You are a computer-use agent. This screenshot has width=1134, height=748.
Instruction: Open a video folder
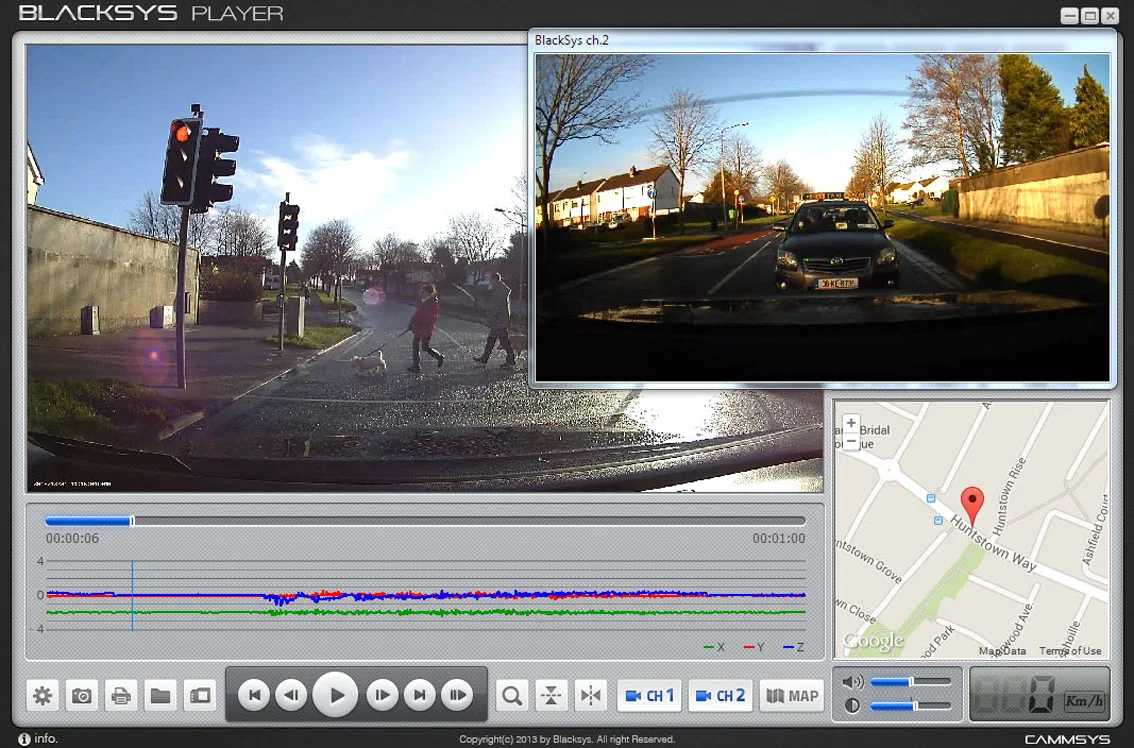point(160,696)
